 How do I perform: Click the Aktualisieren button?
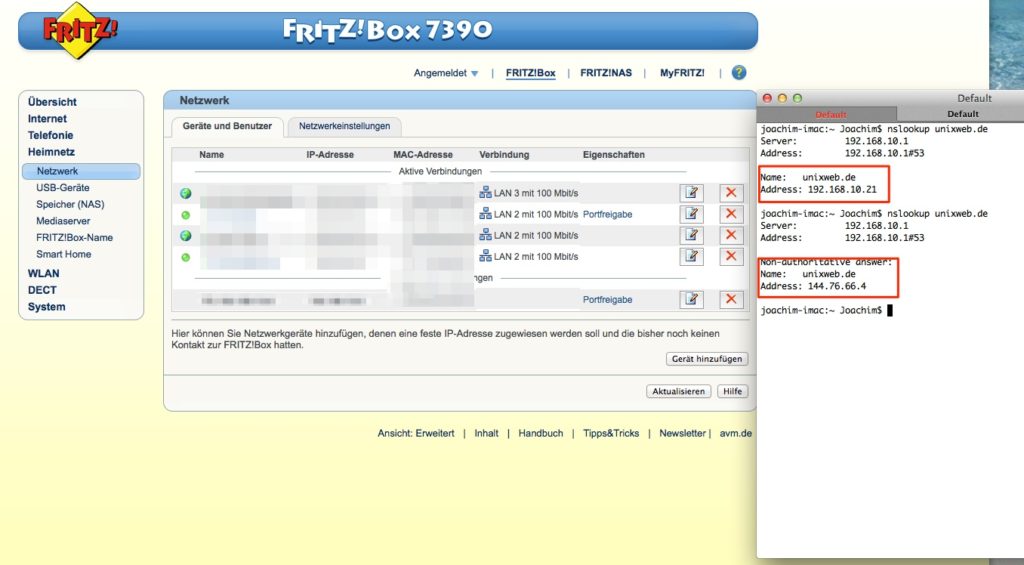click(x=679, y=391)
